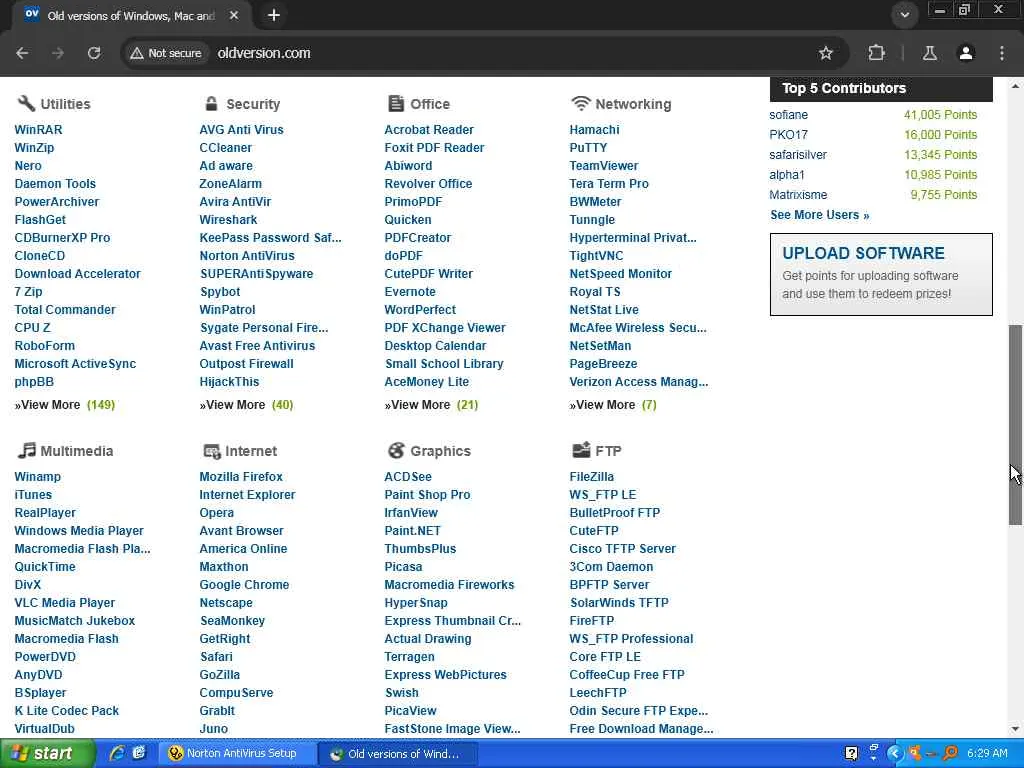The image size is (1024, 768).
Task: Open the WinRAR link
Action: coord(39,129)
